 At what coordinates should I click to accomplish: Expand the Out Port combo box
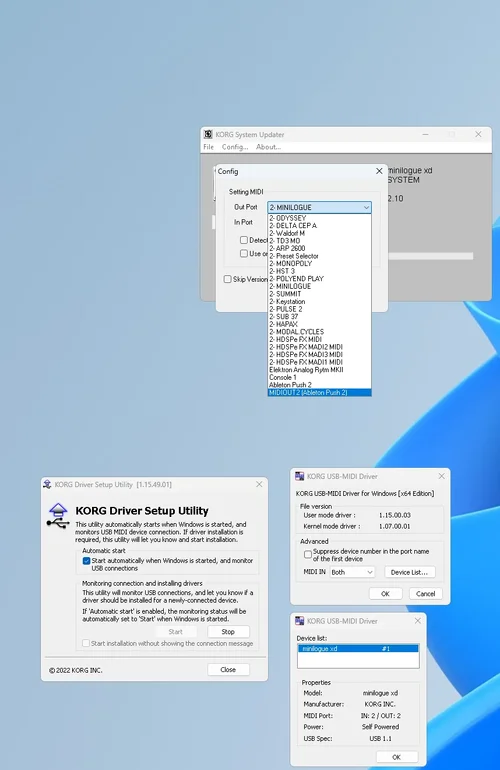[x=319, y=207]
